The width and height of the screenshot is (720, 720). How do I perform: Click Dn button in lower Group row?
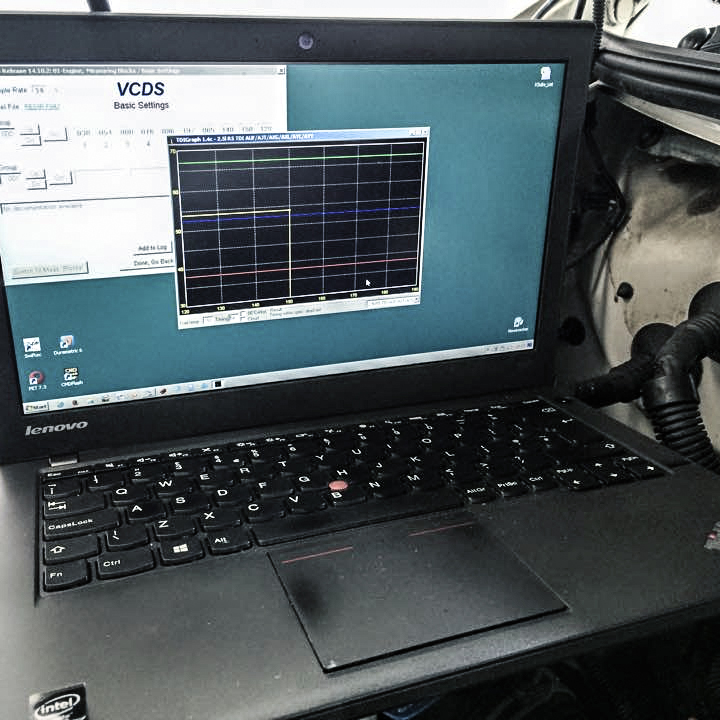coord(36,184)
